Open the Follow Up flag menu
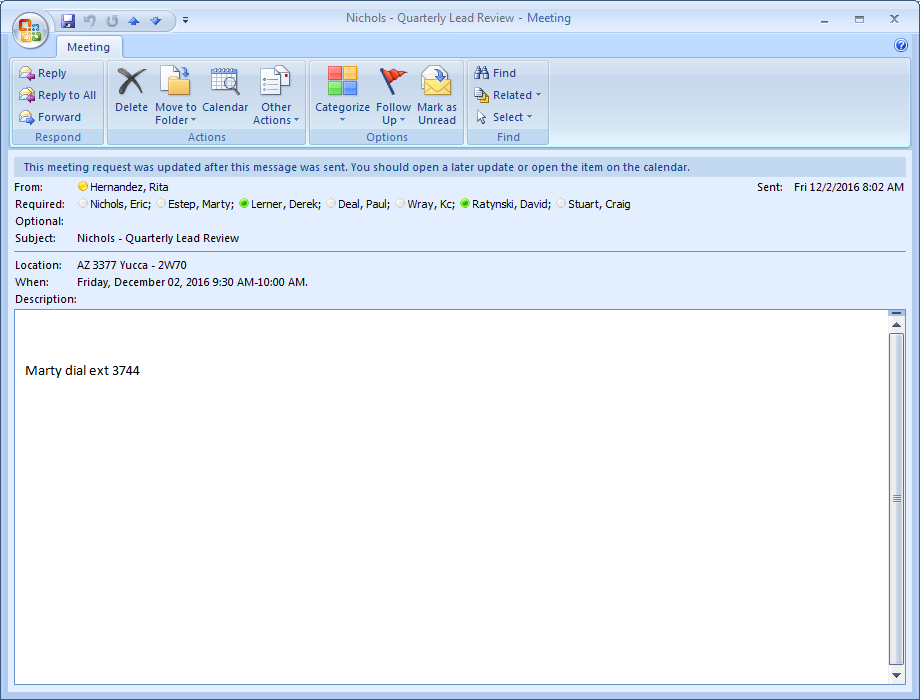This screenshot has width=920, height=700. 393,96
